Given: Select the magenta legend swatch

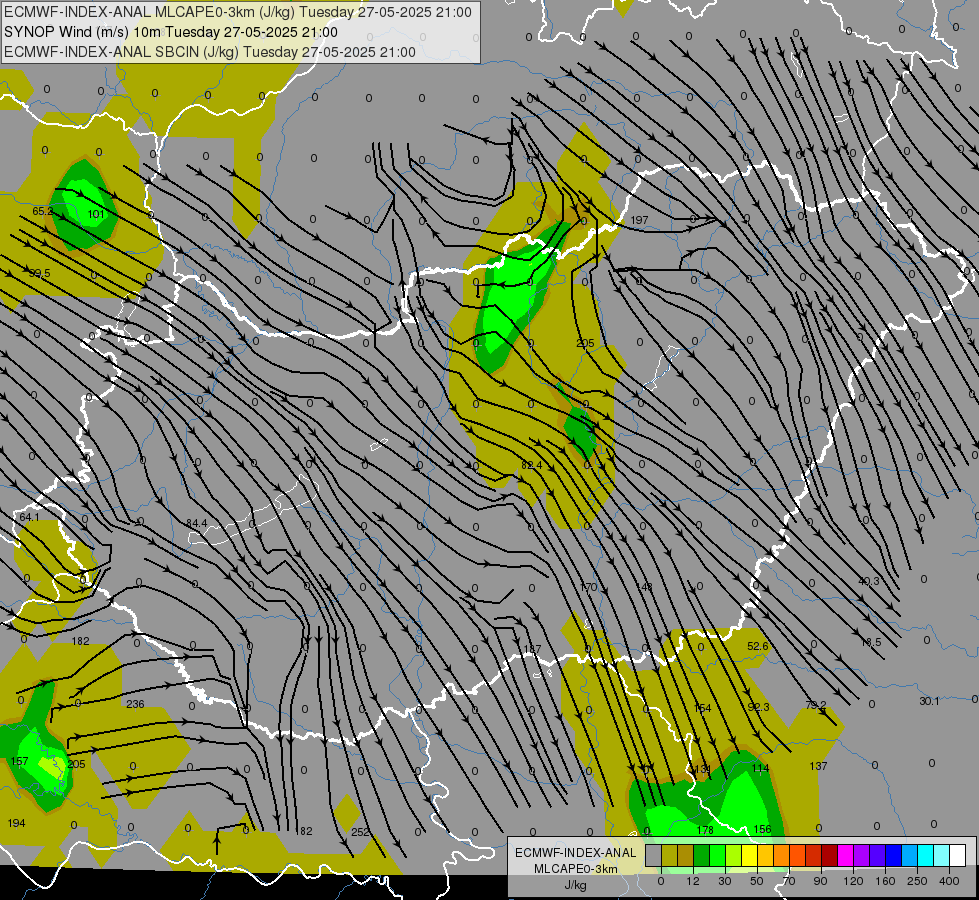Looking at the screenshot, I should [845, 856].
